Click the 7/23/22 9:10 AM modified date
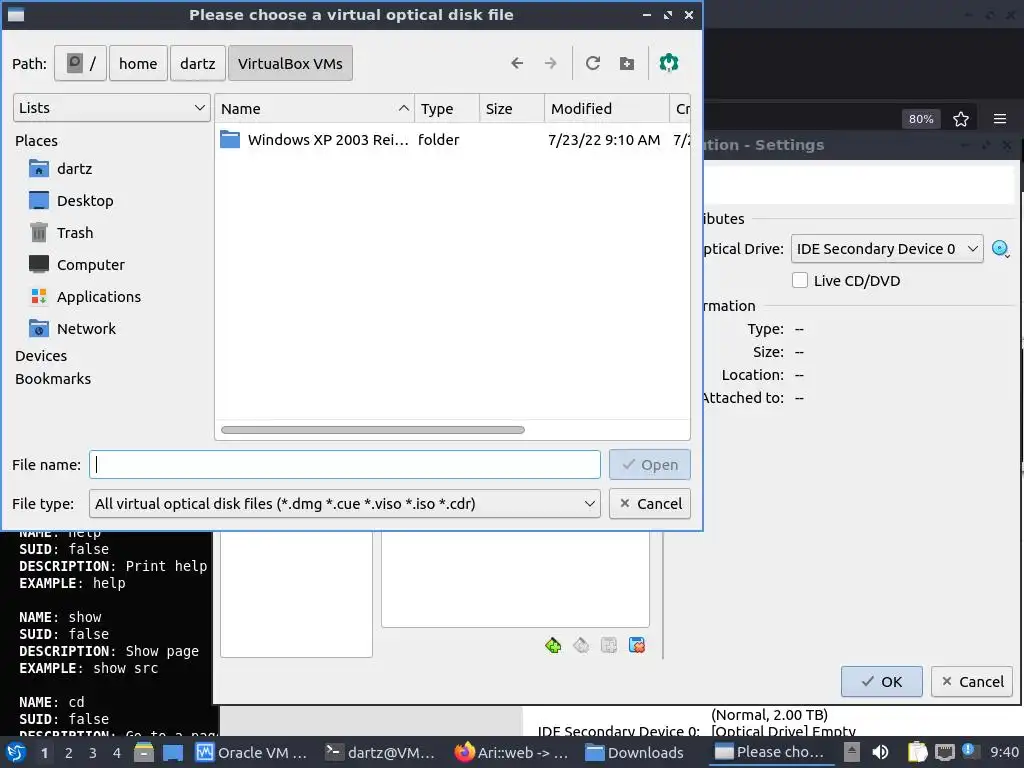The image size is (1024, 768). coord(604,140)
